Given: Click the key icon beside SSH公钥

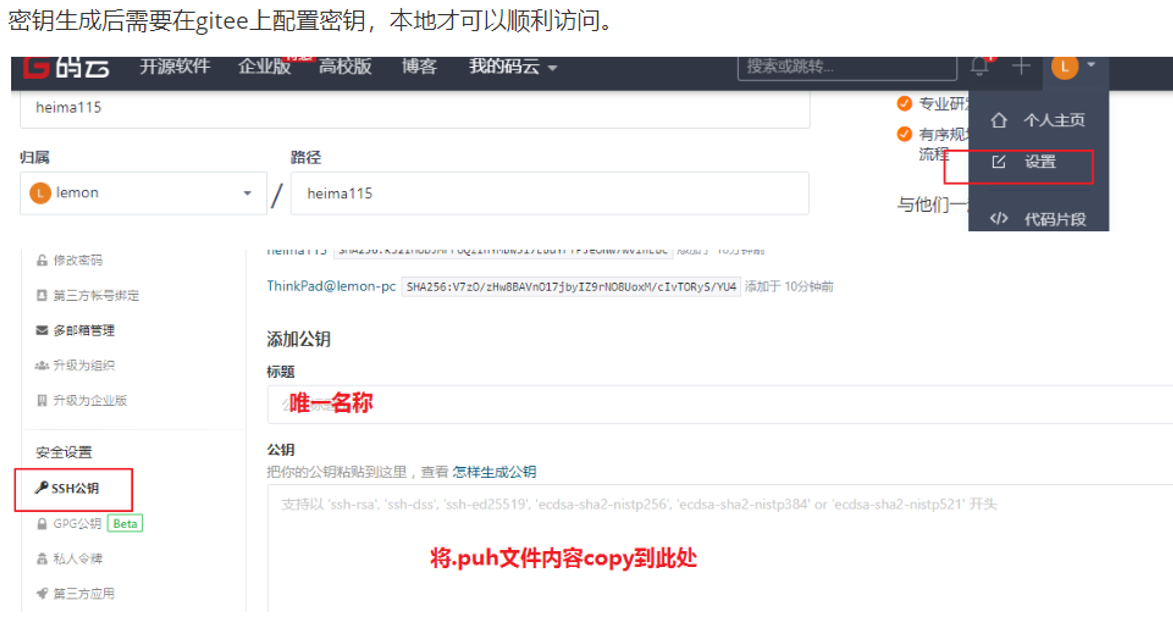Looking at the screenshot, I should coord(42,487).
